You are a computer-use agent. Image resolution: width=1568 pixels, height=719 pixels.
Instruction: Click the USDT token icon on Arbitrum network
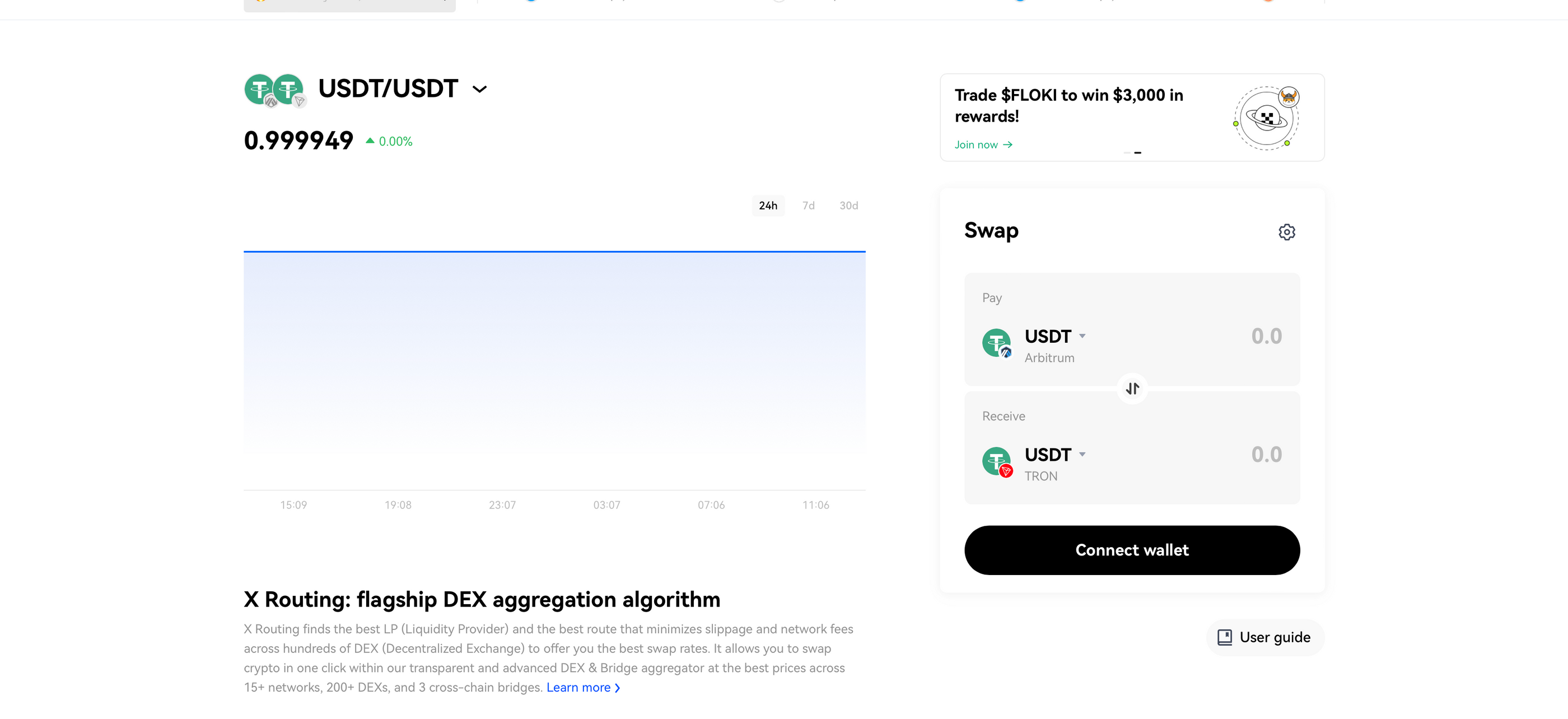[x=997, y=343]
